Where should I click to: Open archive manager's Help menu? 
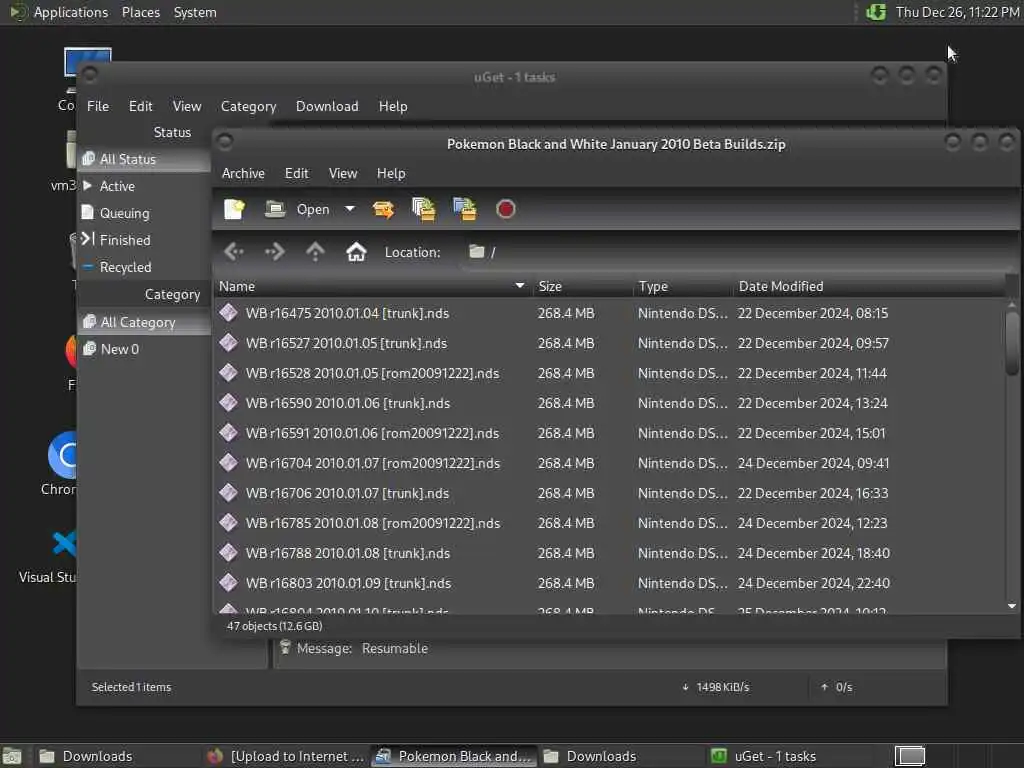tap(391, 173)
